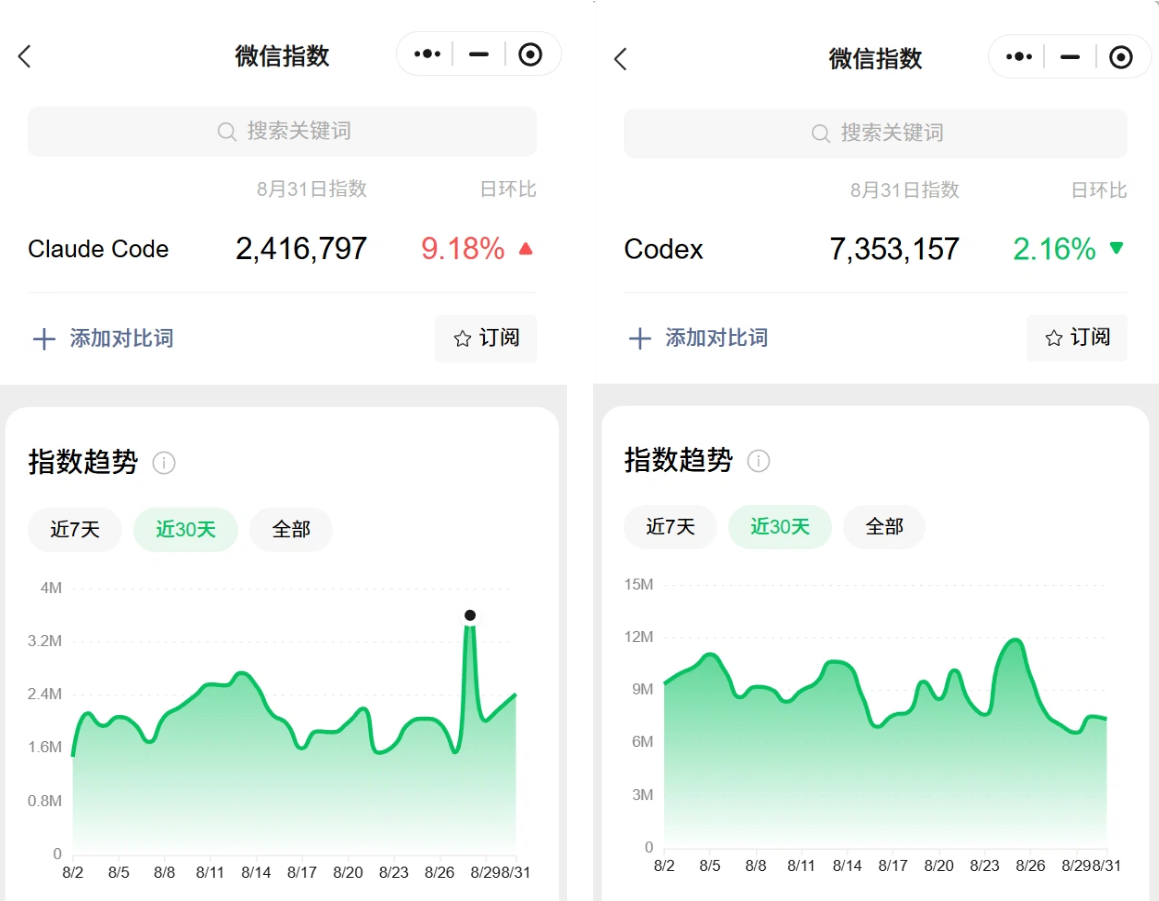The image size is (1159, 901).
Task: Click the 2.4M axis label on Claude Code chart
Action: [x=44, y=694]
